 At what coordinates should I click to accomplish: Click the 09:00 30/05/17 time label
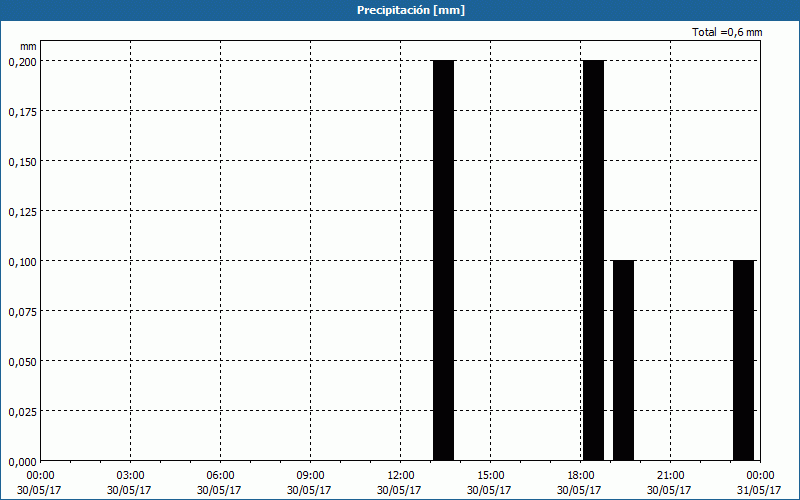[310, 483]
